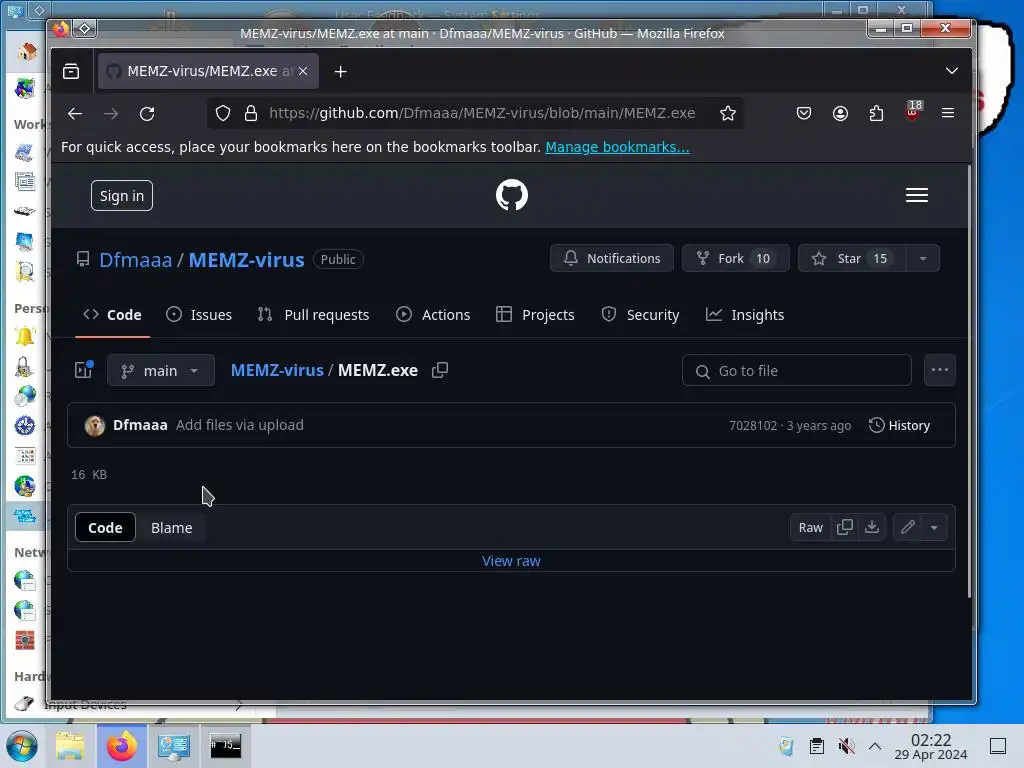Screen dimensions: 1024x768
Task: Open Dfmaaa commit author avatar
Action: (95, 426)
